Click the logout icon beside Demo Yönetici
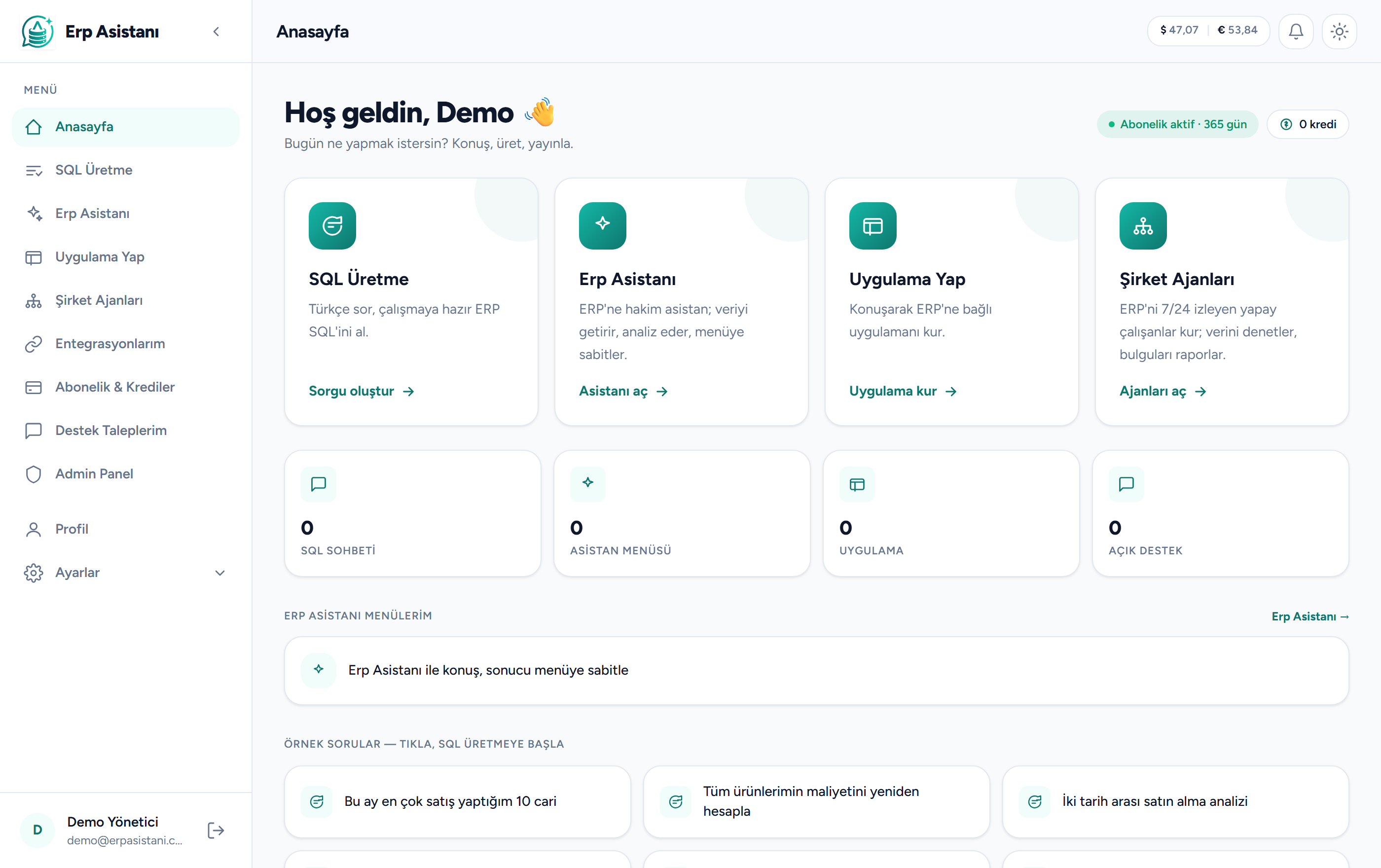 [x=216, y=830]
